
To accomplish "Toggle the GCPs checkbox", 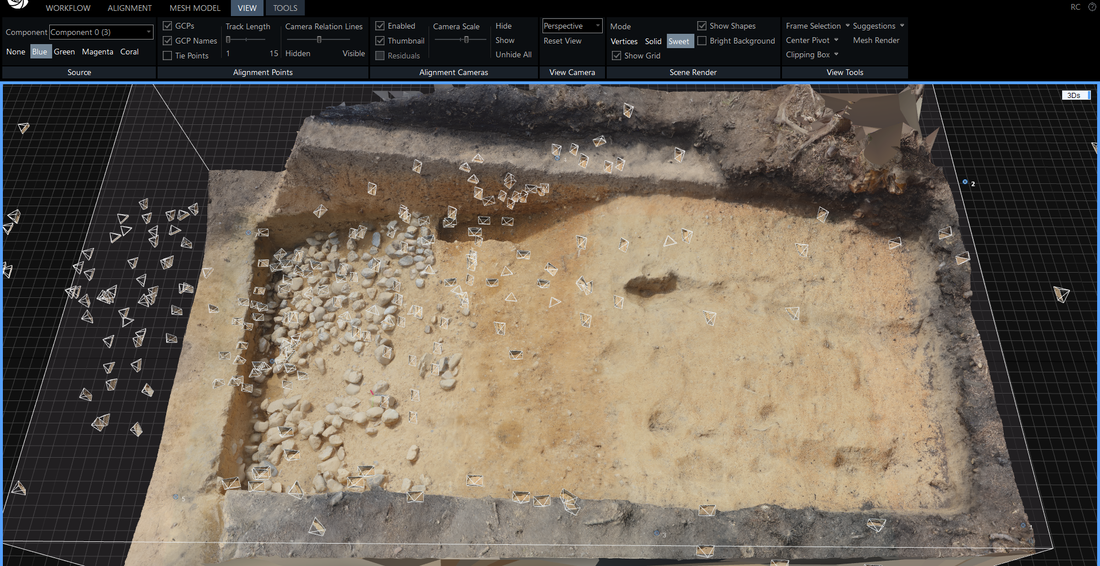I will coord(167,26).
